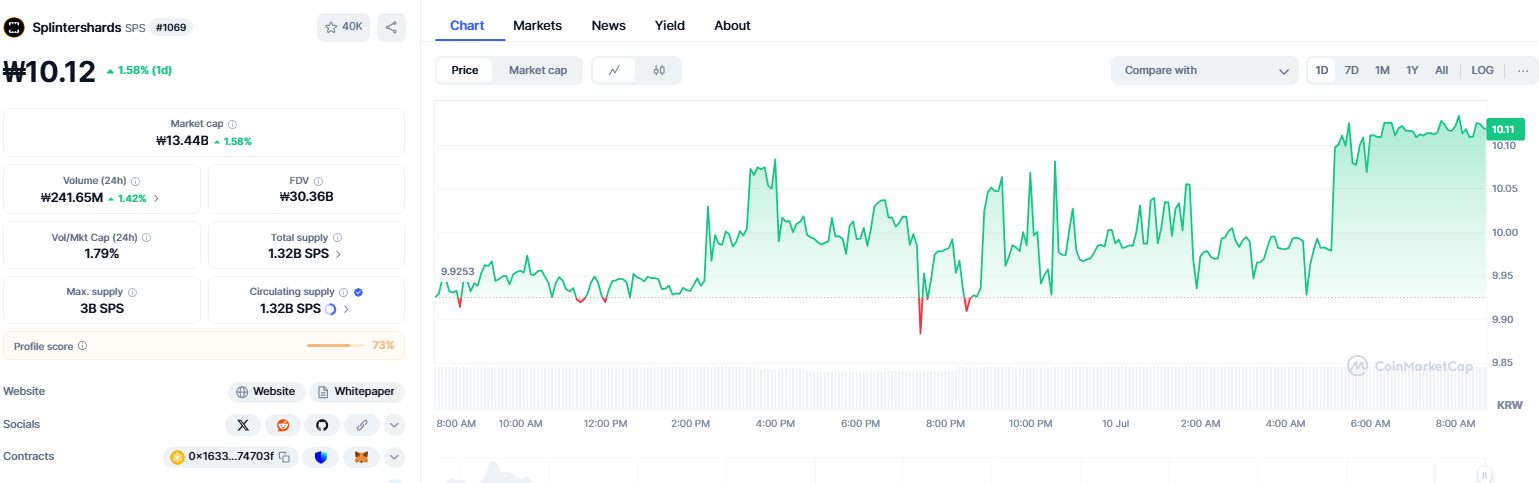Show Vol/Mkt Cap (24h) info icon
Viewport: 1539px width, 483px height.
[x=146, y=238]
